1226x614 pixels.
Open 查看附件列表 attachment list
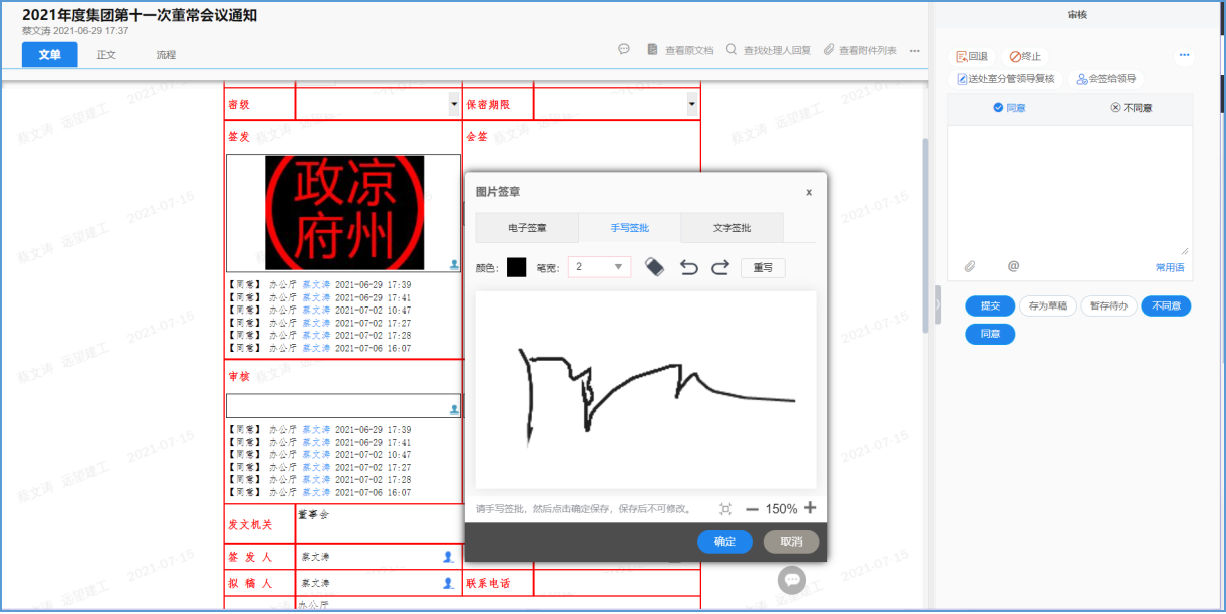[x=860, y=50]
